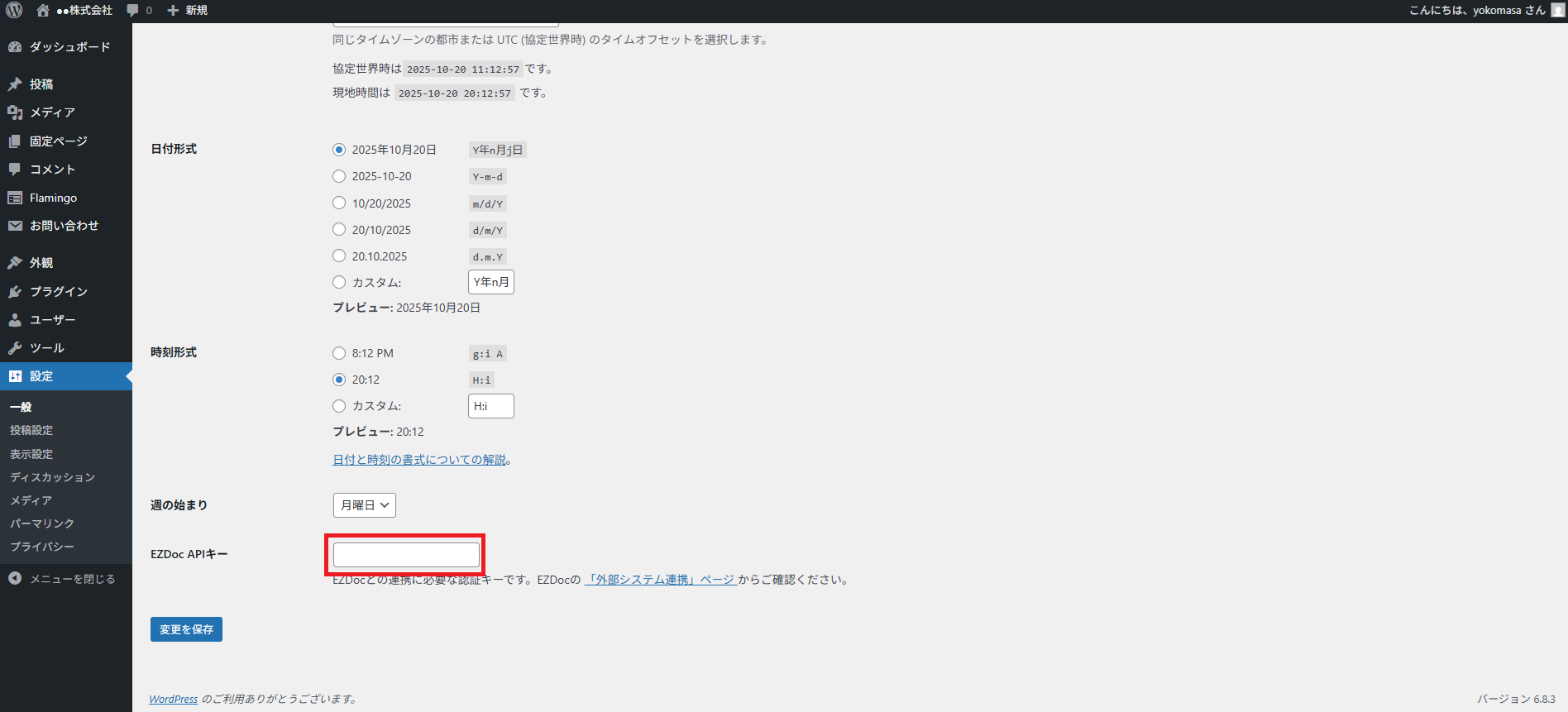This screenshot has width=1568, height=712.
Task: Click the 投稿 pin icon
Action: click(x=15, y=84)
